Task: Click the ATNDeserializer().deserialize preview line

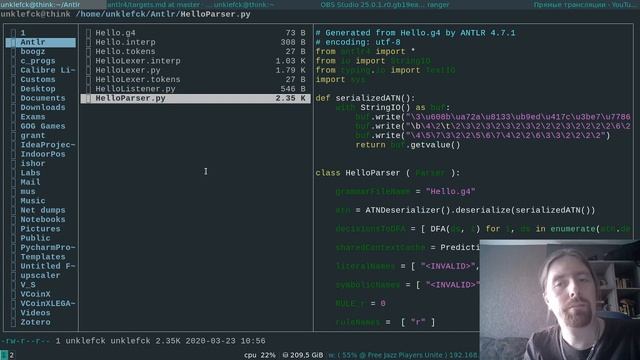Action: [x=465, y=210]
